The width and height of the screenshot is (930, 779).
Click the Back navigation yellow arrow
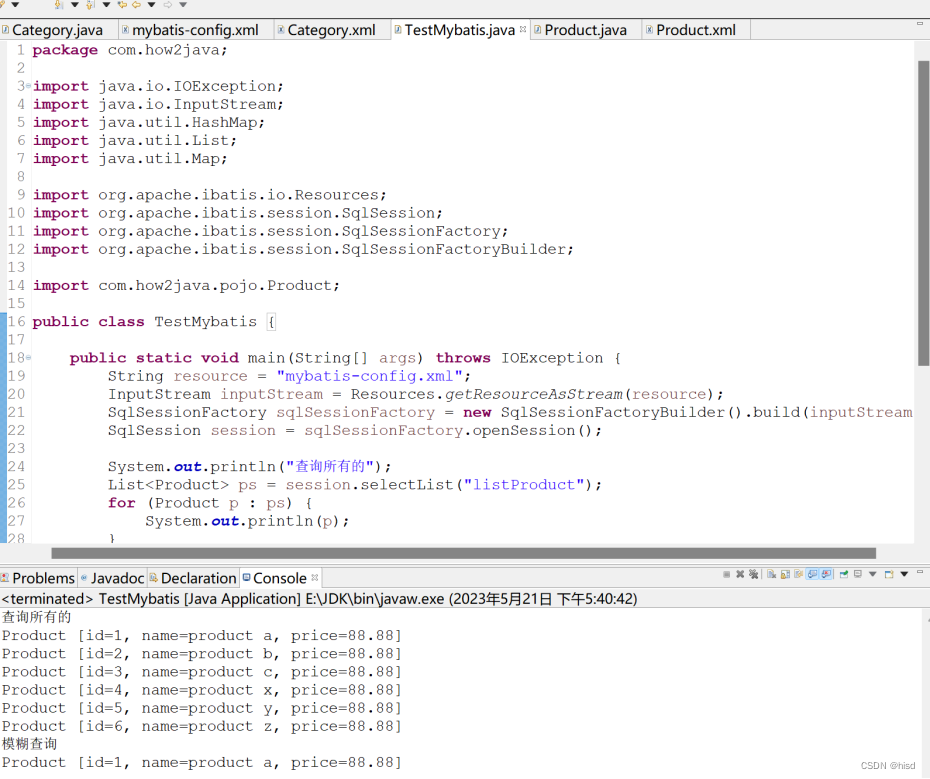pos(136,5)
